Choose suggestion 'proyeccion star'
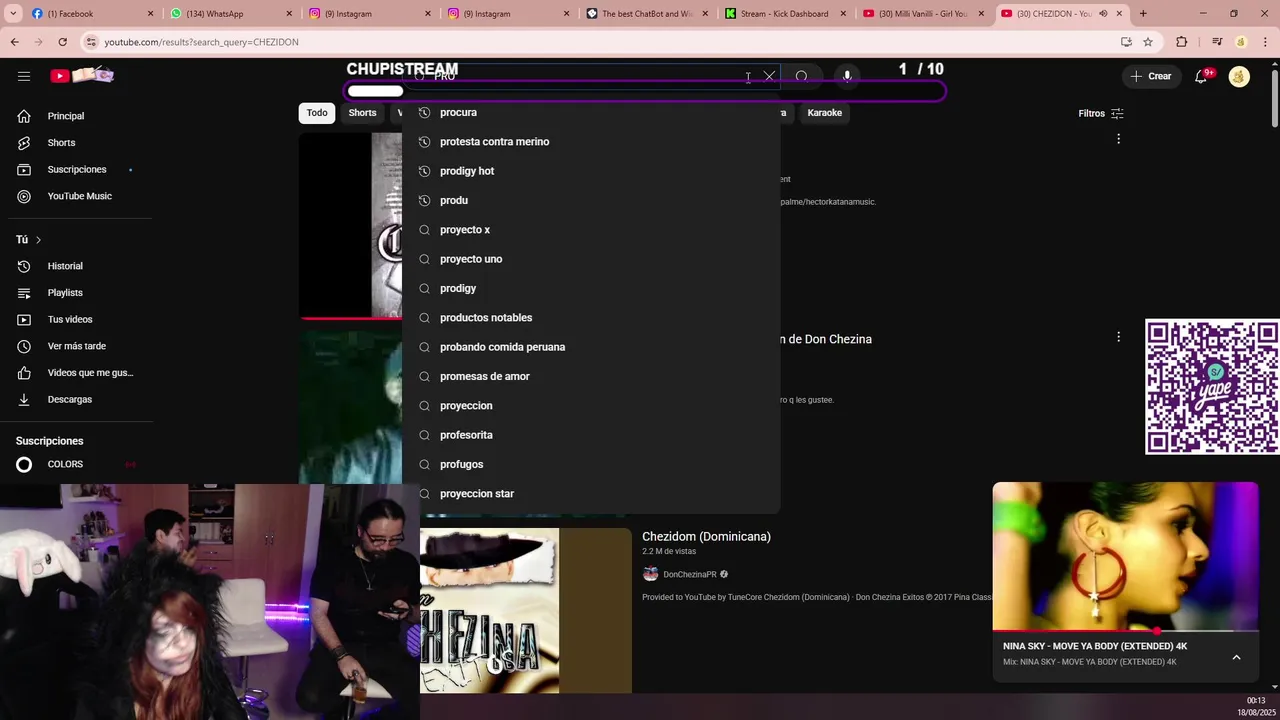This screenshot has height=720, width=1280. [591, 494]
